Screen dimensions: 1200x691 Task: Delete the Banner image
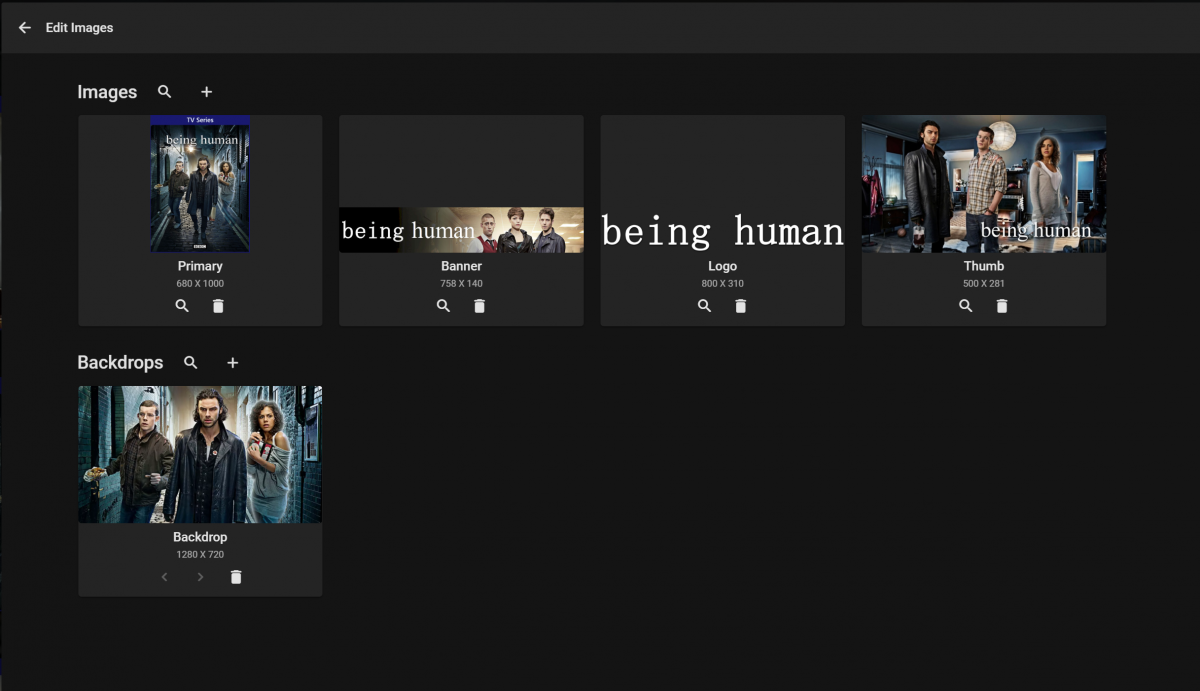479,306
